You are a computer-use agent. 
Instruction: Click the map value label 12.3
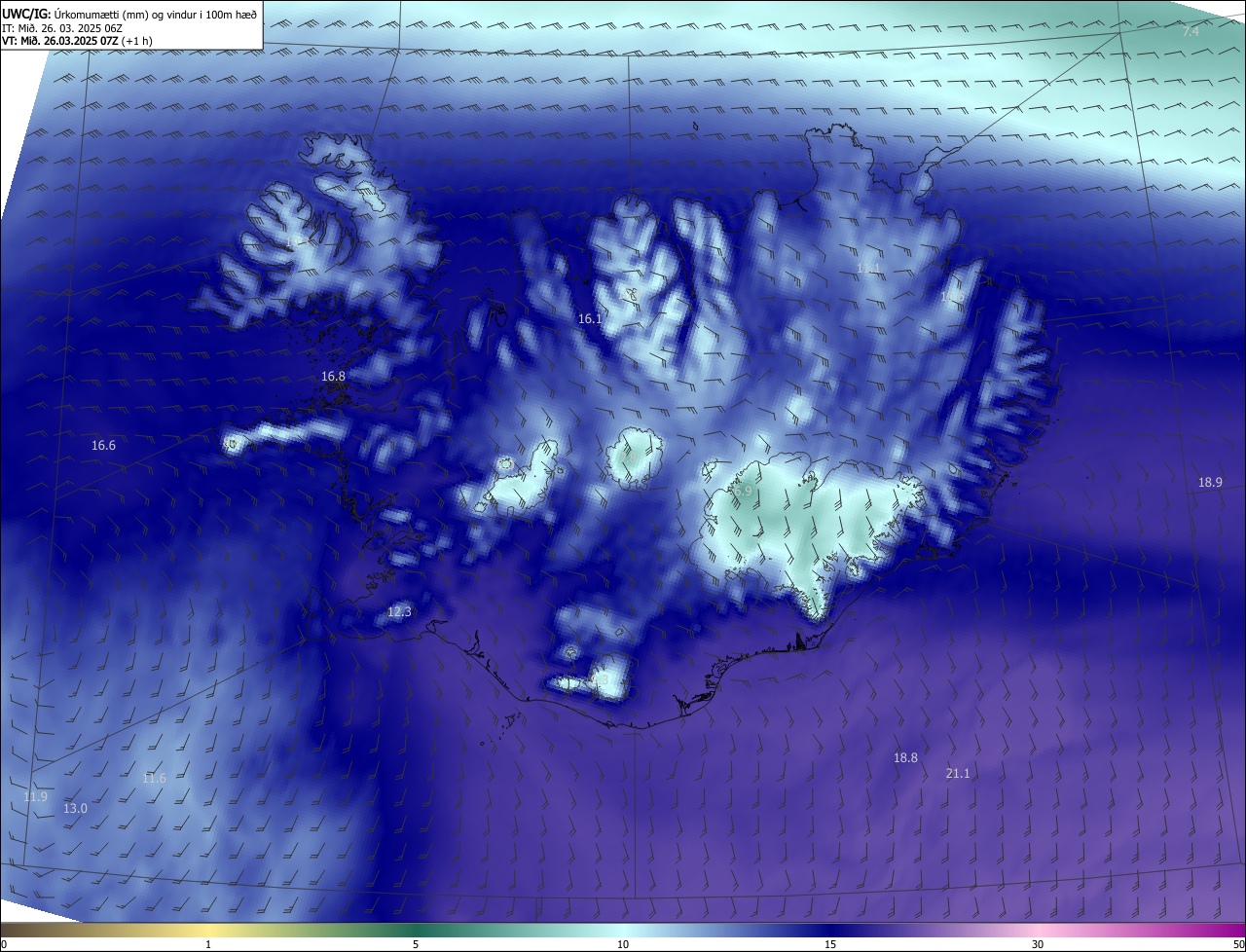399,612
